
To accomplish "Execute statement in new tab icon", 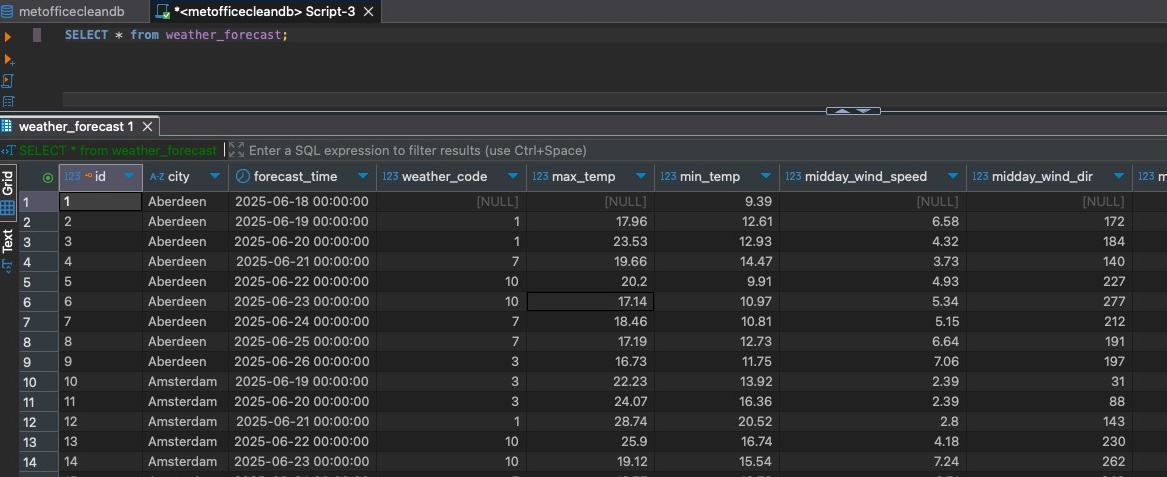I will click(x=9, y=59).
